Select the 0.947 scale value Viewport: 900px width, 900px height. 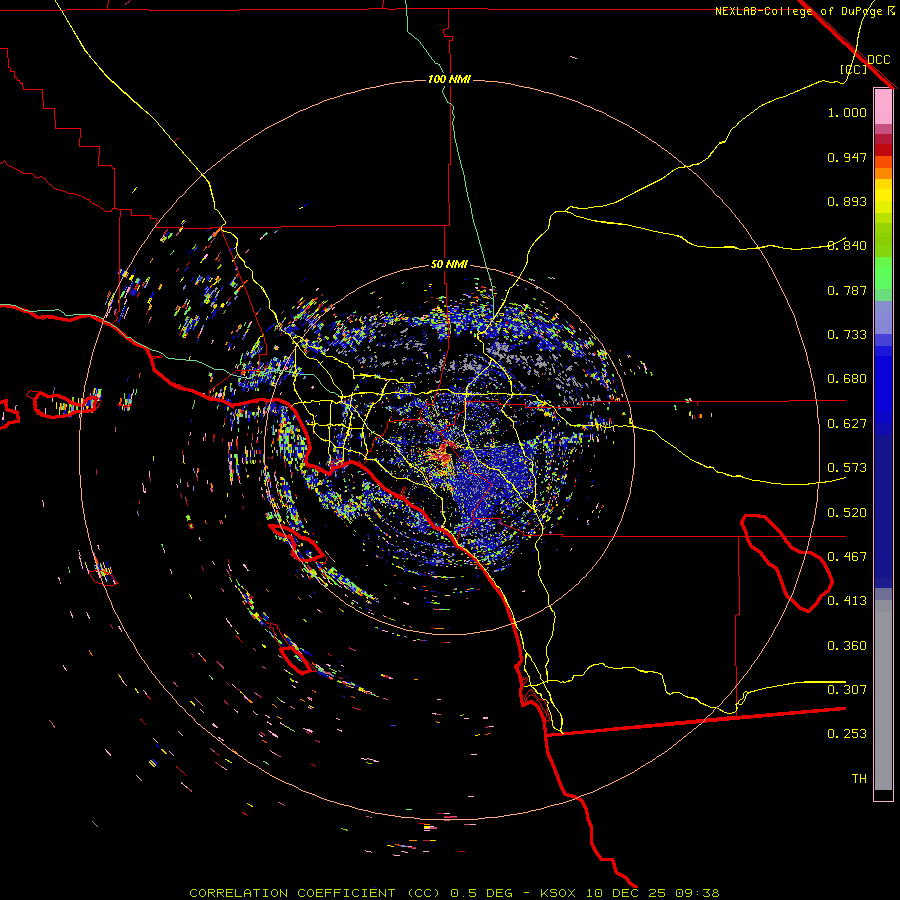(x=847, y=157)
